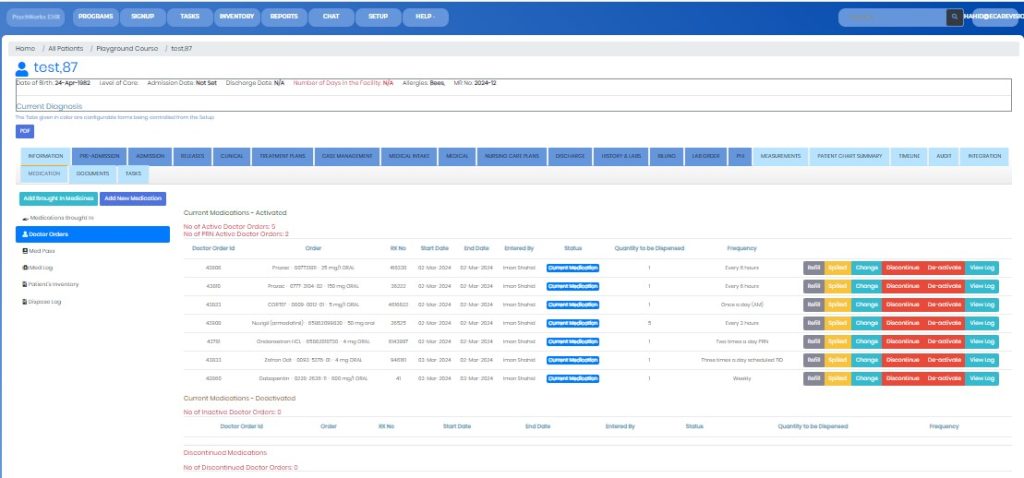Discontinue doctor order 43806
Screen dimensions: 1024x478
click(901, 268)
